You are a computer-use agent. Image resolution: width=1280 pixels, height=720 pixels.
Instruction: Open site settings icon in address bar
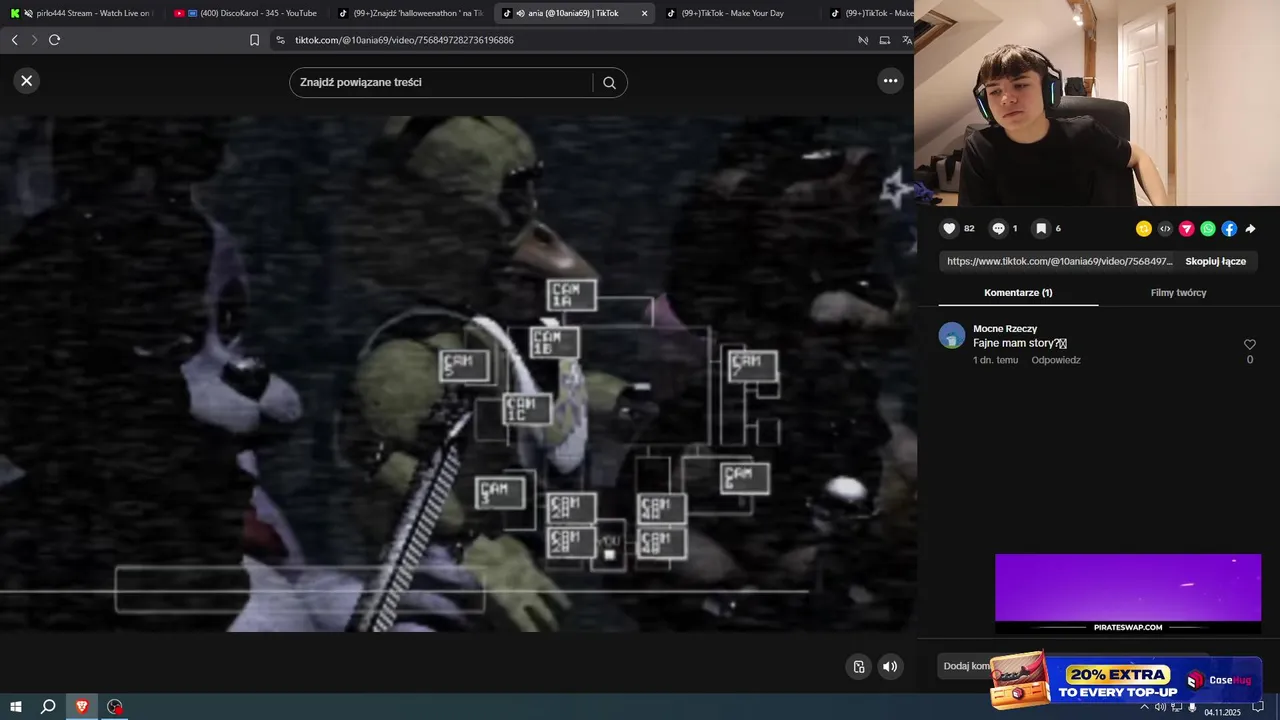(x=280, y=40)
